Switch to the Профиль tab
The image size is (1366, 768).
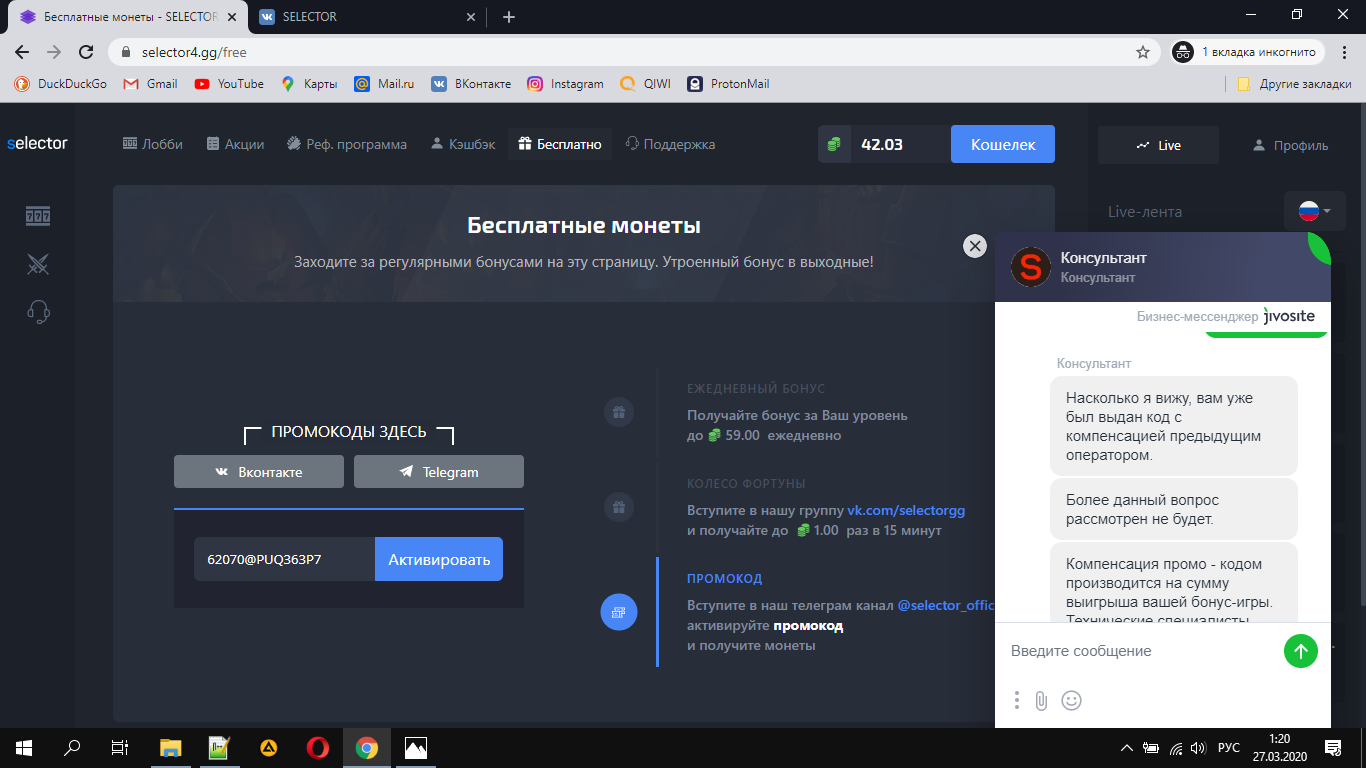(x=1290, y=145)
